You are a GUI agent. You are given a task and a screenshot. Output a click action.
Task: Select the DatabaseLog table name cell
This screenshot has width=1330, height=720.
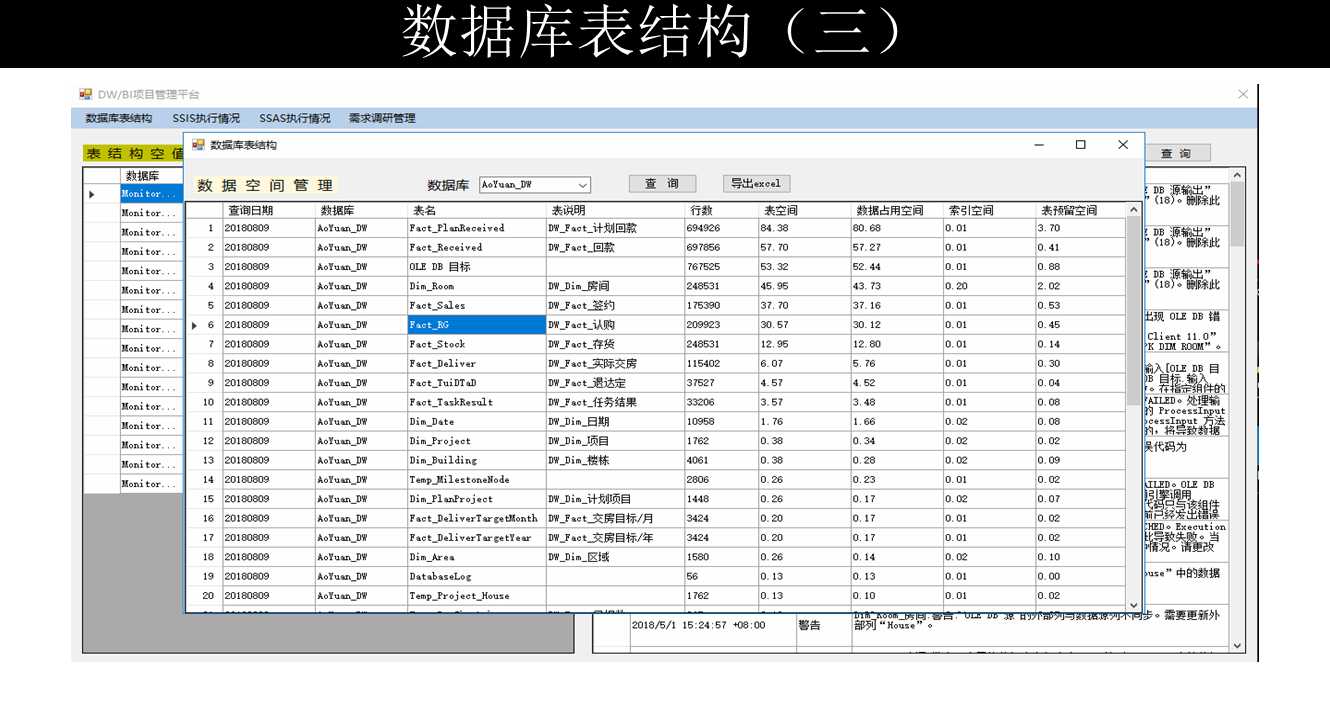[476, 576]
